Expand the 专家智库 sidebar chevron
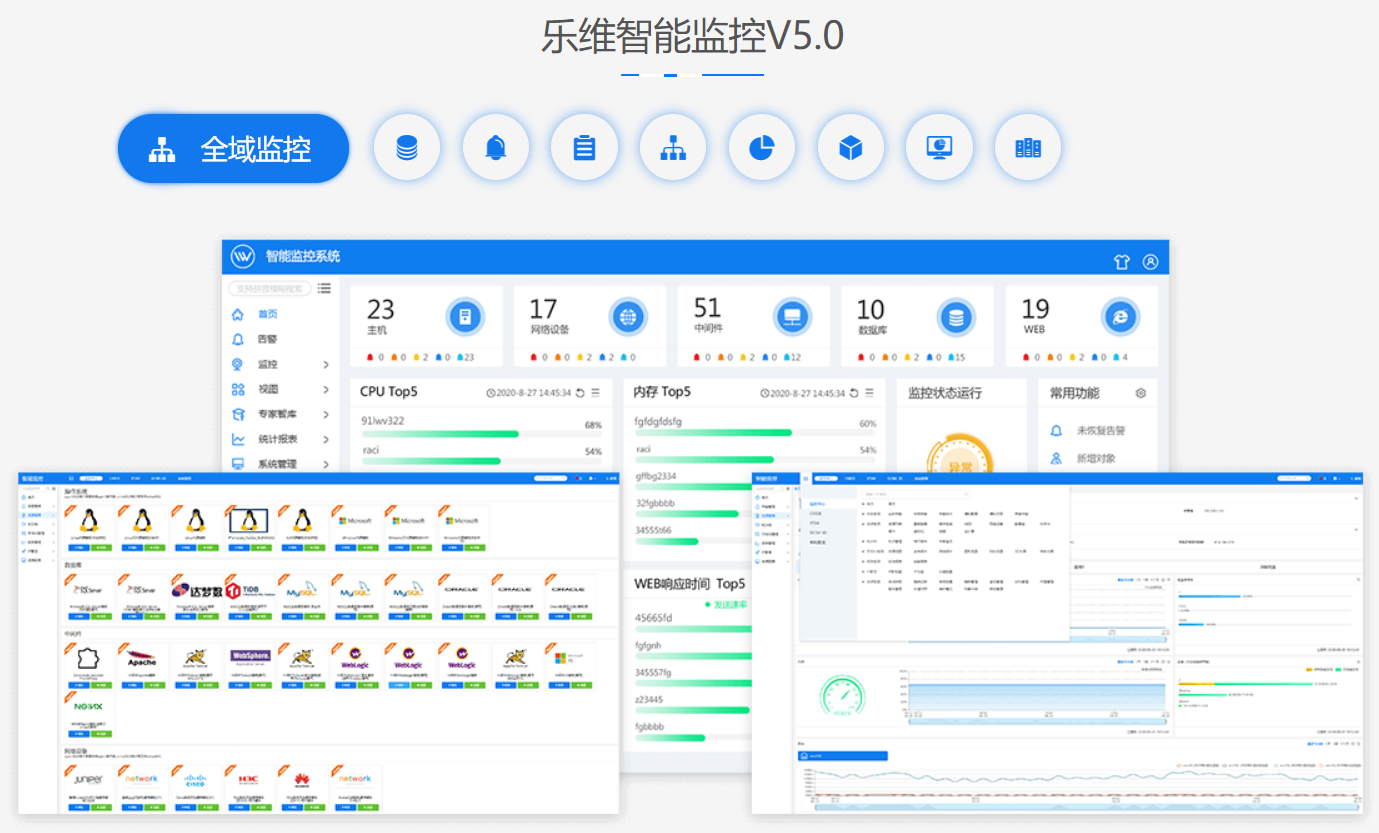1379x833 pixels. pyautogui.click(x=326, y=414)
